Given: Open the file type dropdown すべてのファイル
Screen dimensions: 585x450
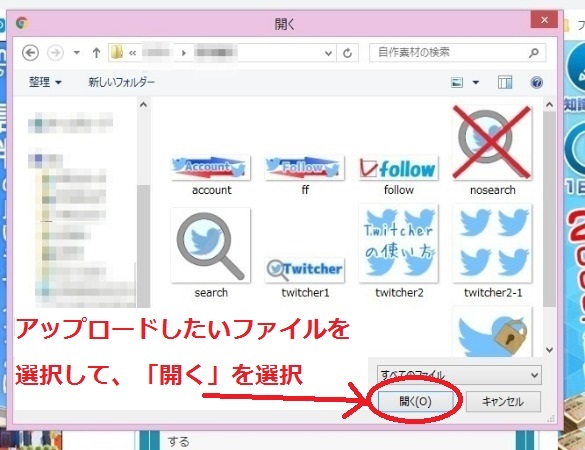Looking at the screenshot, I should [x=459, y=375].
